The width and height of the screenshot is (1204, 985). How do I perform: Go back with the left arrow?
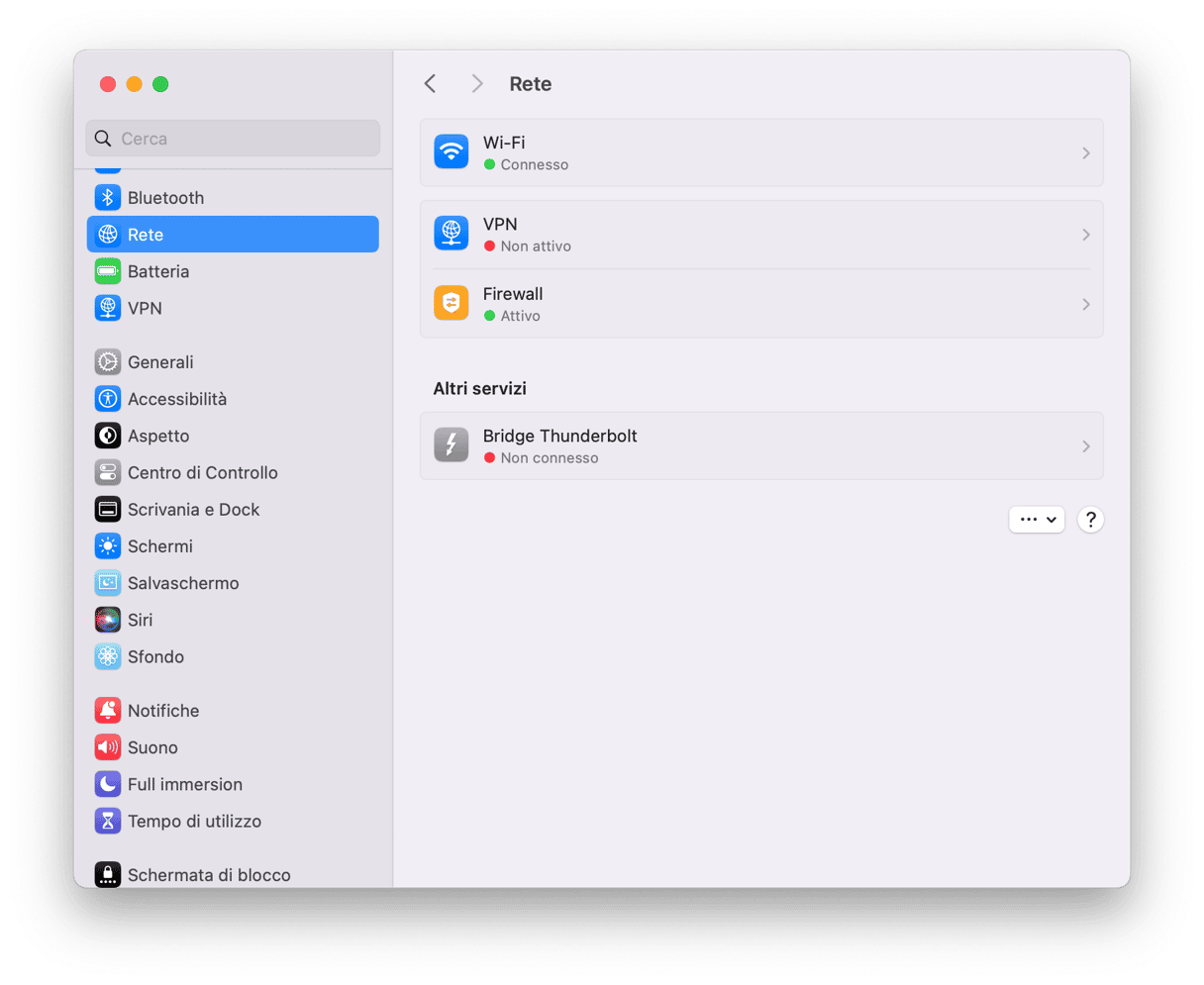coord(430,84)
